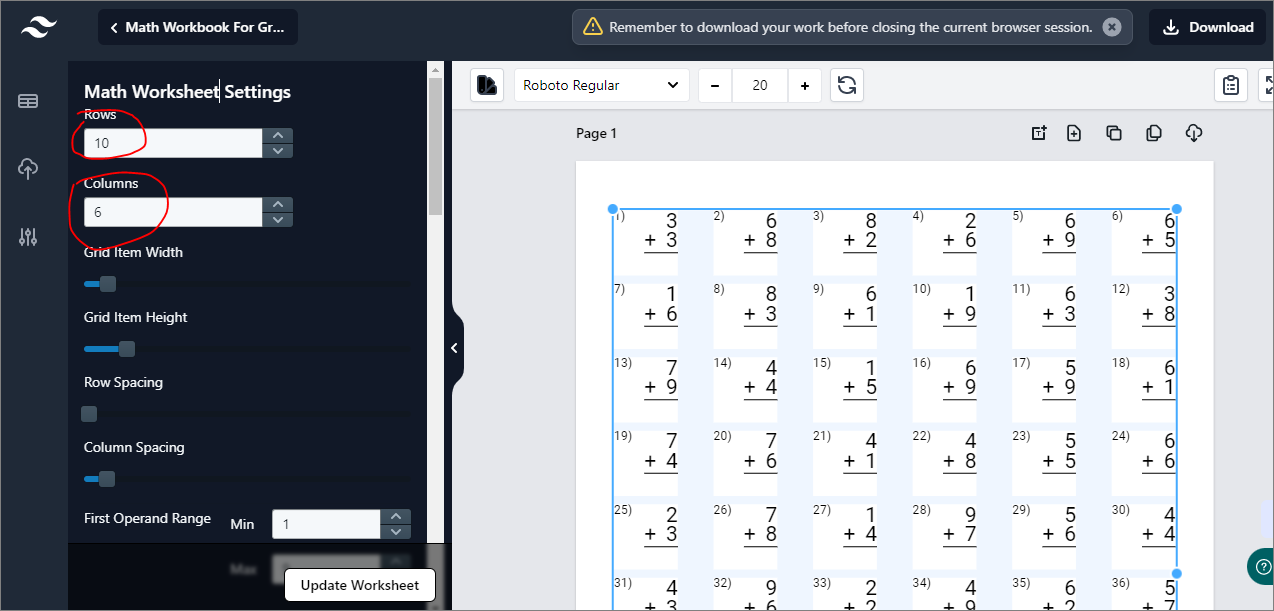Dismiss the download reminder notification
The image size is (1274, 611).
tap(1112, 27)
